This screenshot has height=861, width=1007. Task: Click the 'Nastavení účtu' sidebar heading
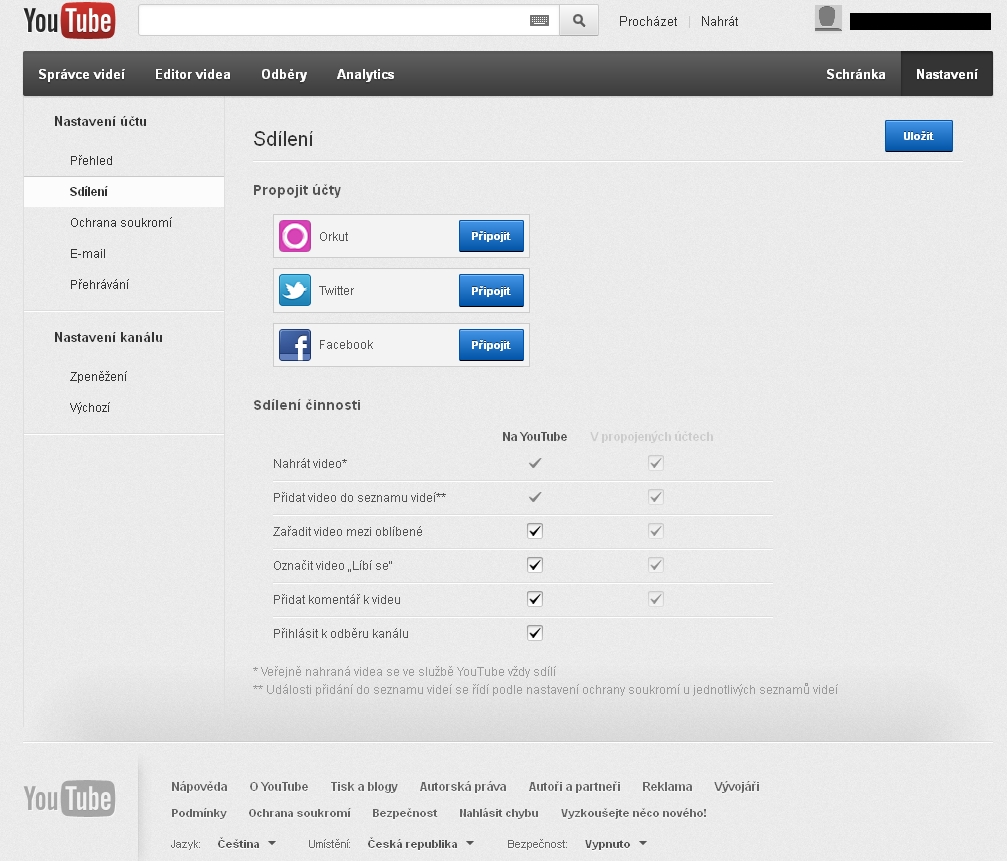click(x=100, y=121)
